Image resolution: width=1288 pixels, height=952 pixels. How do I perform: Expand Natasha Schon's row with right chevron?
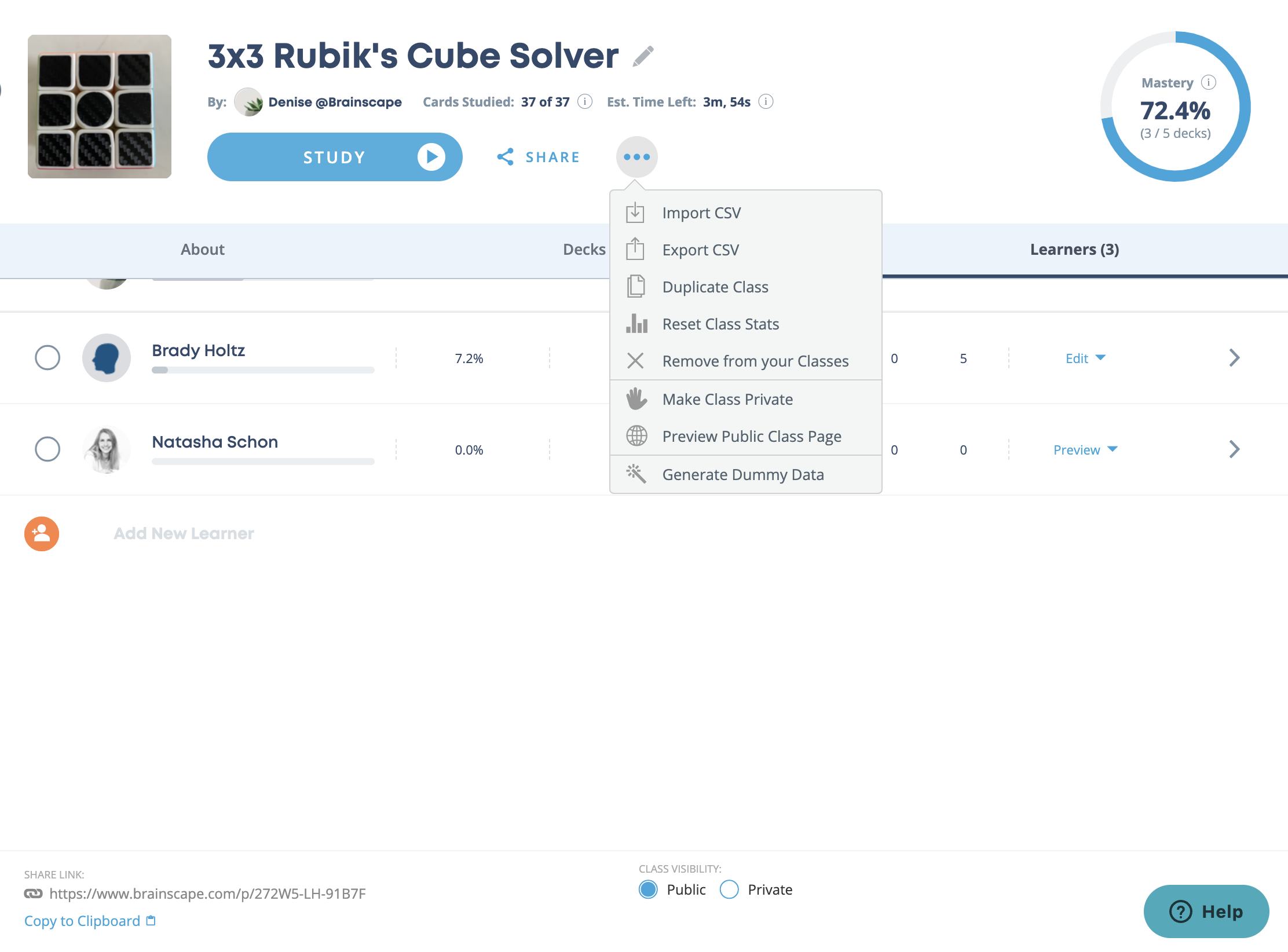pos(1234,449)
